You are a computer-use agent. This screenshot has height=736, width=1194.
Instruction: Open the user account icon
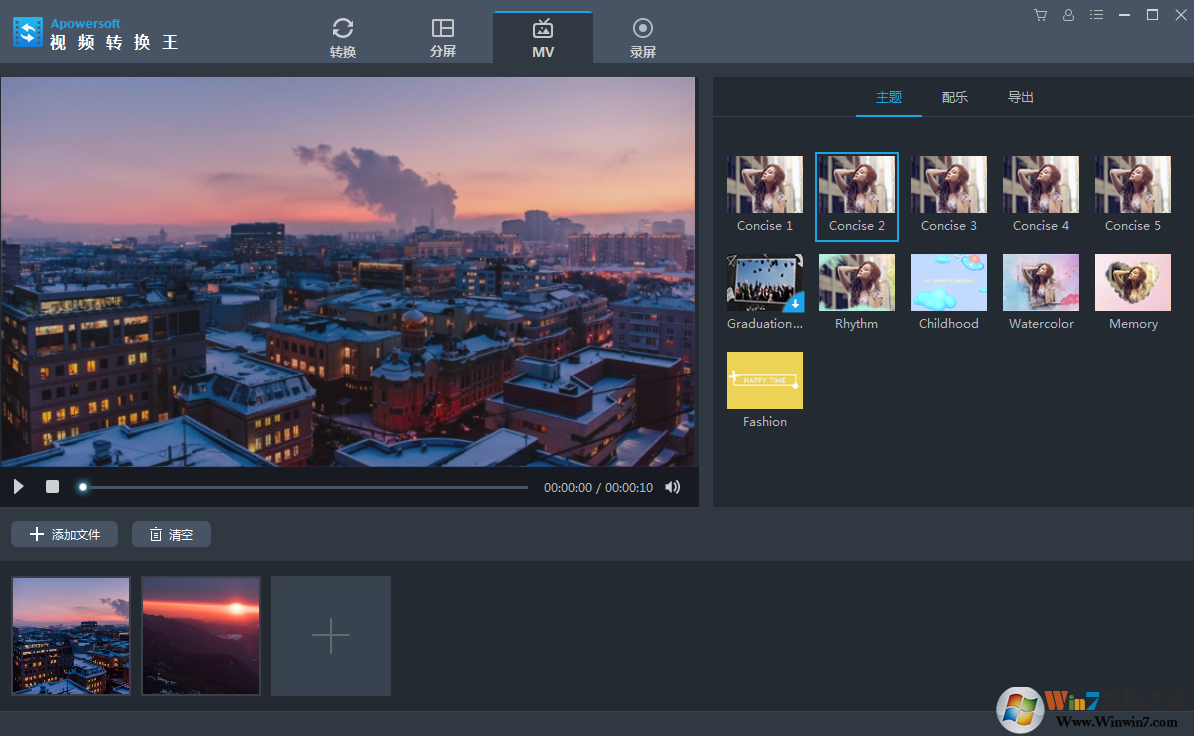1068,15
